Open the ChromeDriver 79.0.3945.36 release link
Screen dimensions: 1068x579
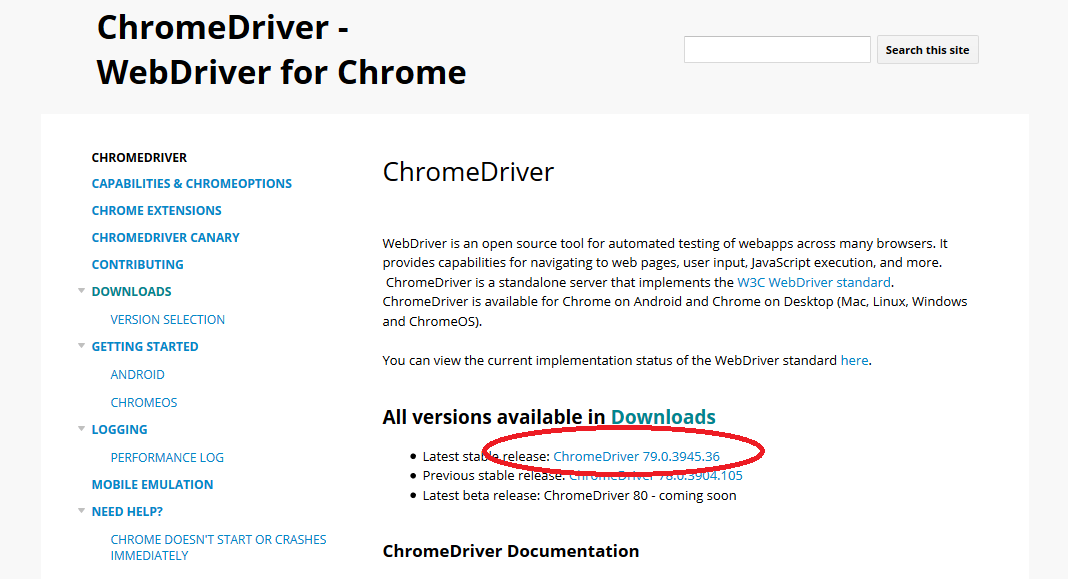pos(636,456)
